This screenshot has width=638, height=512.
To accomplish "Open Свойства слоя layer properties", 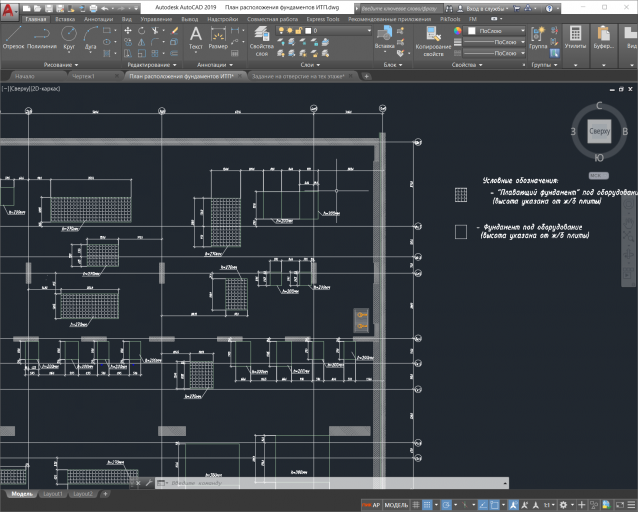I will pyautogui.click(x=262, y=40).
